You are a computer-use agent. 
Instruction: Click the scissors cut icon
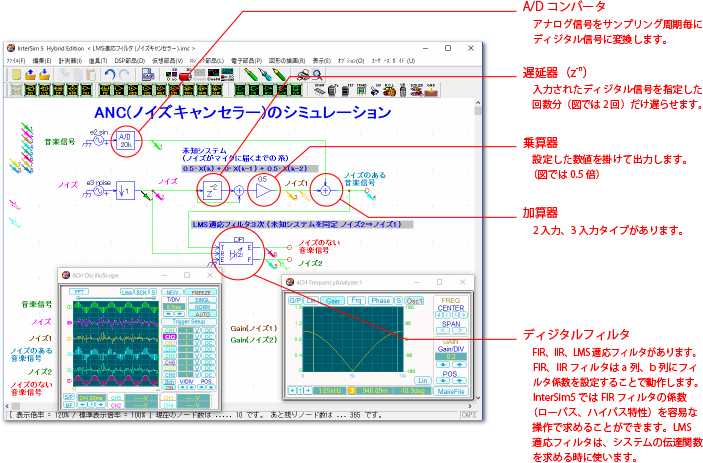[64, 75]
